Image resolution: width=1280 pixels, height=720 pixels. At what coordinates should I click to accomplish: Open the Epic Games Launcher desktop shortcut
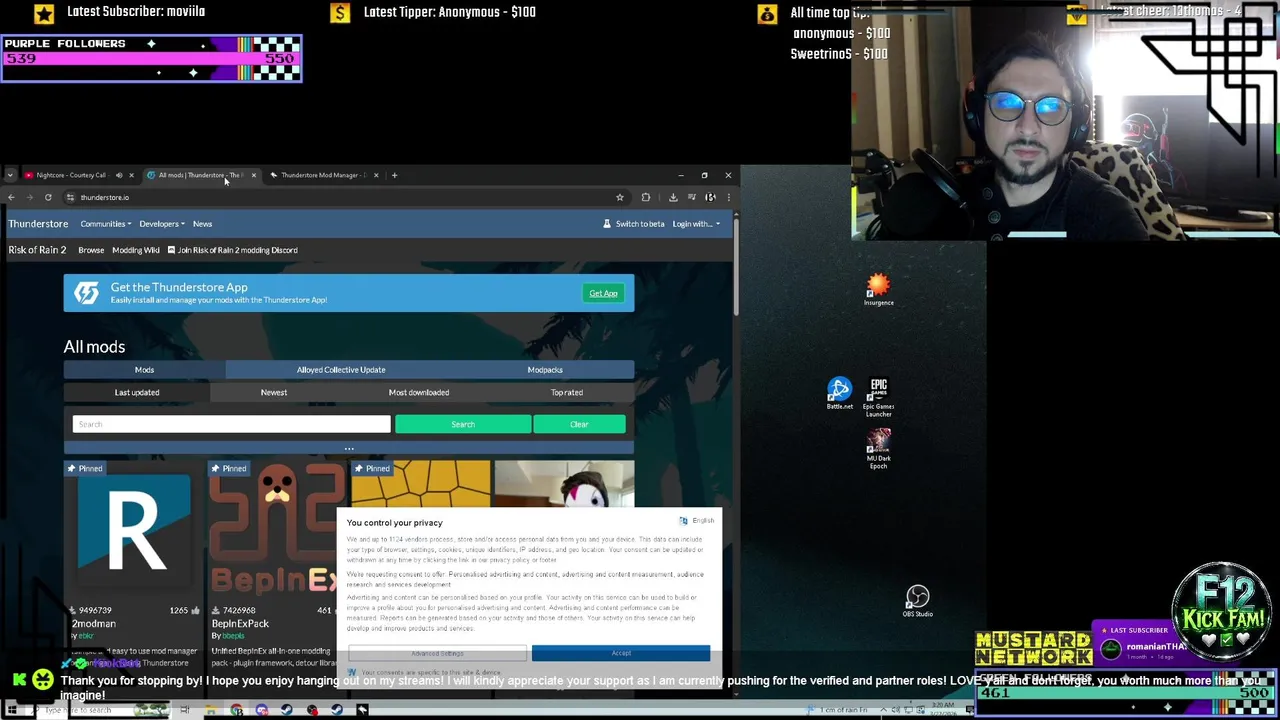tap(878, 397)
